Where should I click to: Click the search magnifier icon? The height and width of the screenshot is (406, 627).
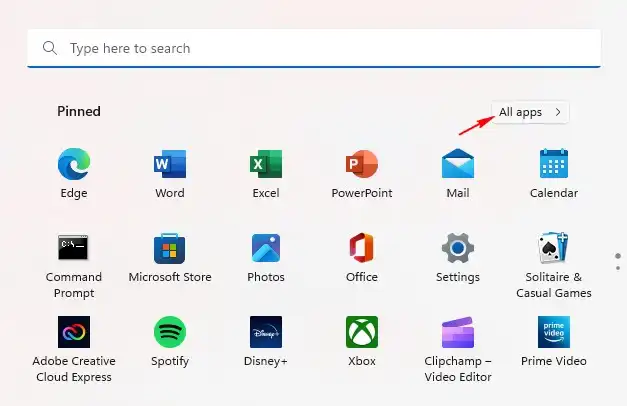[50, 48]
